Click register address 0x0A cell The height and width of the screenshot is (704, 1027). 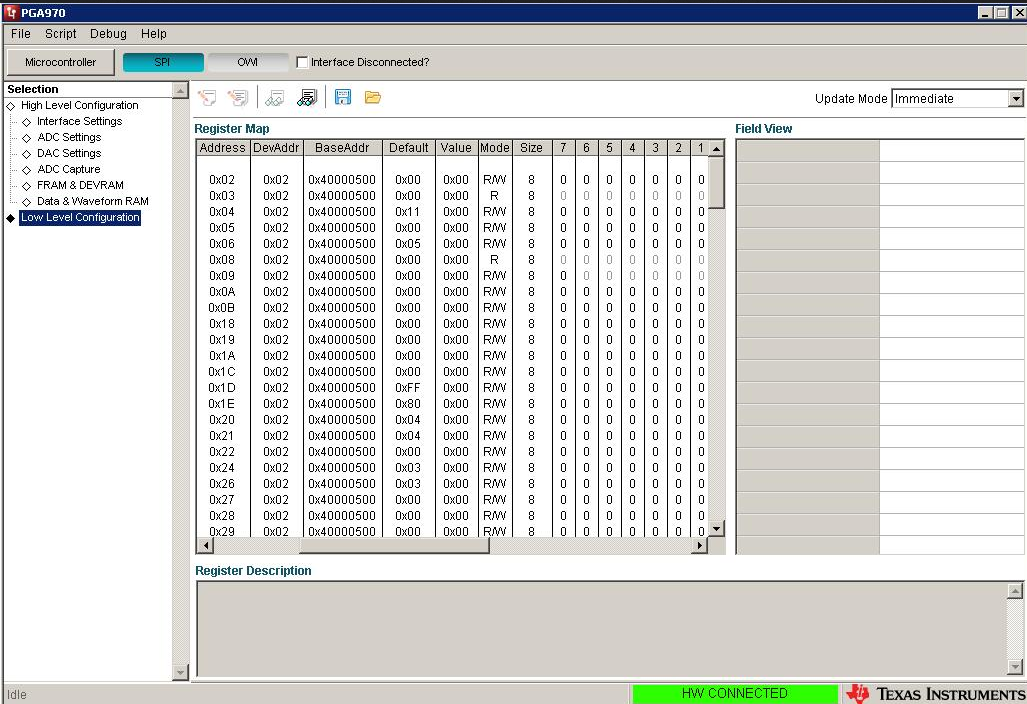222,292
